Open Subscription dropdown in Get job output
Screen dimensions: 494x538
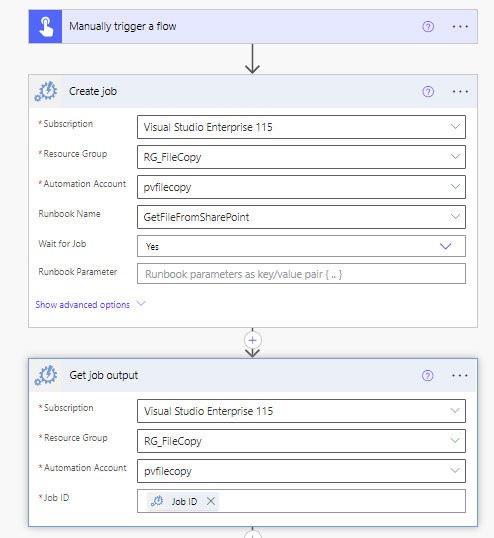click(301, 411)
